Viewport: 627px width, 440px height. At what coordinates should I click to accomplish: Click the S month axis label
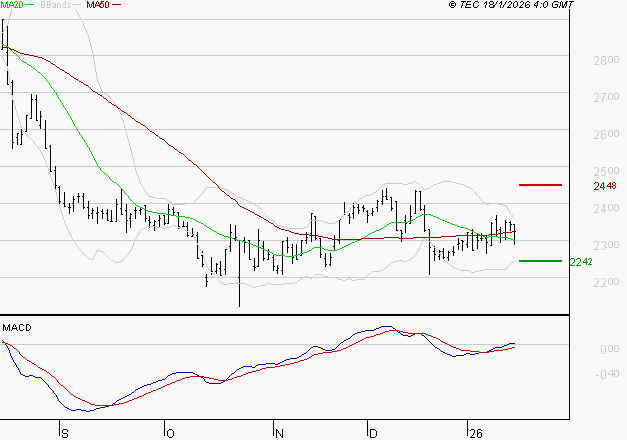tap(65, 434)
